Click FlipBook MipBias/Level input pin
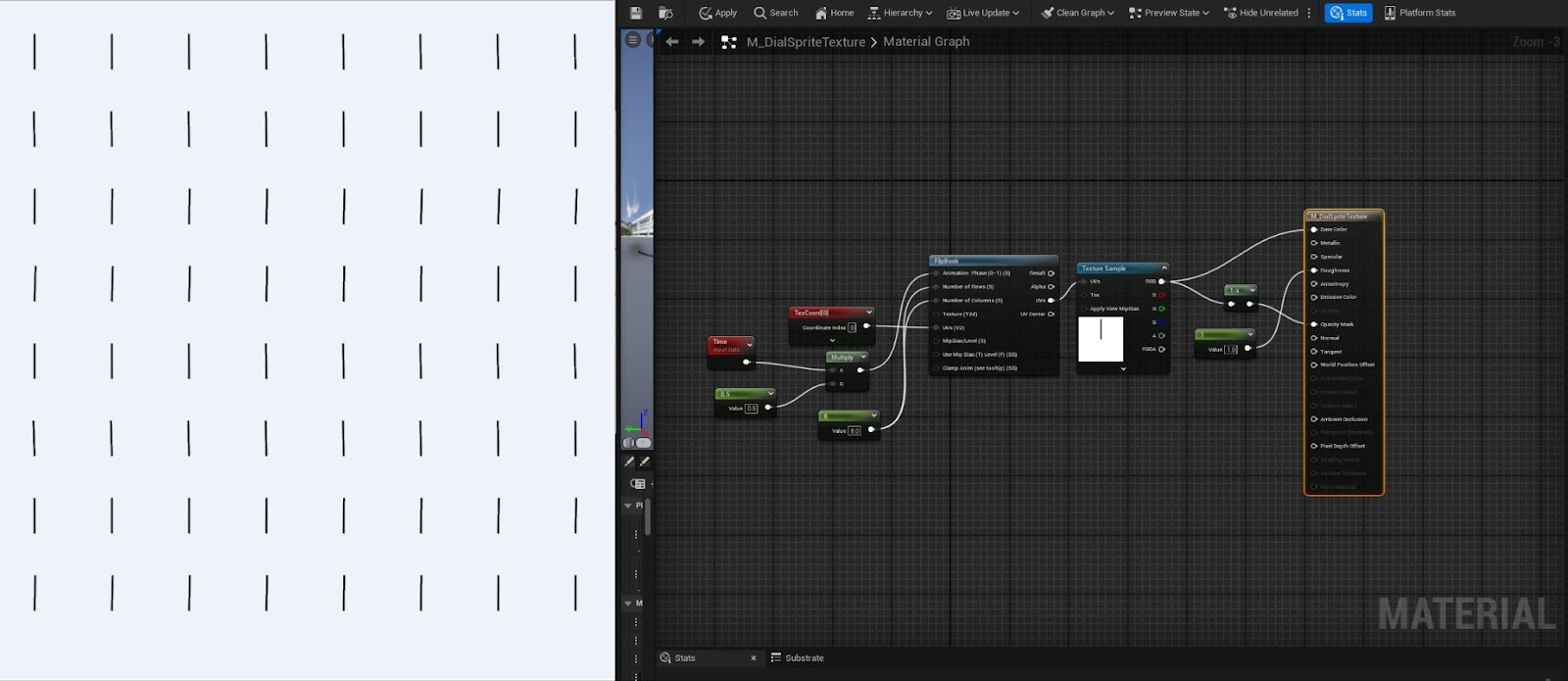Image resolution: width=1568 pixels, height=681 pixels. (936, 341)
